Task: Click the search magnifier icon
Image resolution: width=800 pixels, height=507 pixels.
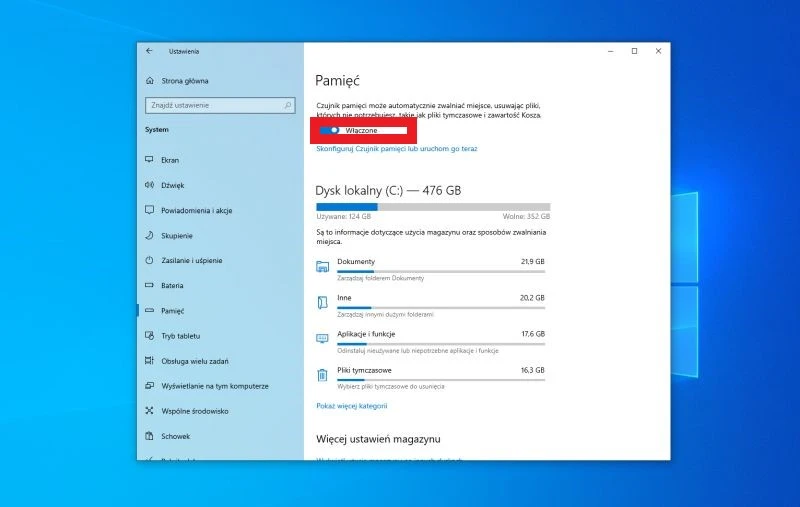Action: [x=288, y=105]
